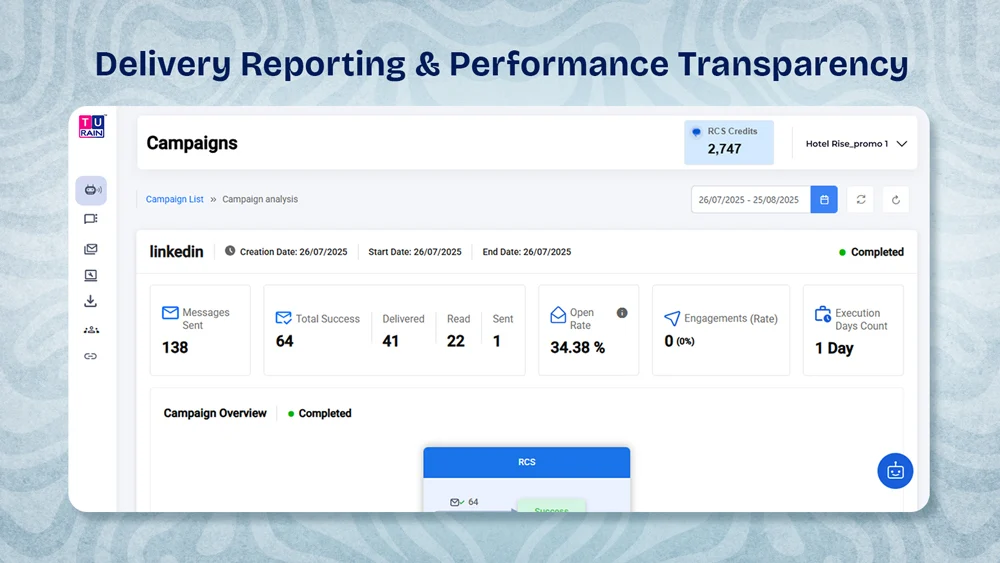Click the Execution Days Count briefcase icon
The height and width of the screenshot is (563, 1000).
[823, 314]
